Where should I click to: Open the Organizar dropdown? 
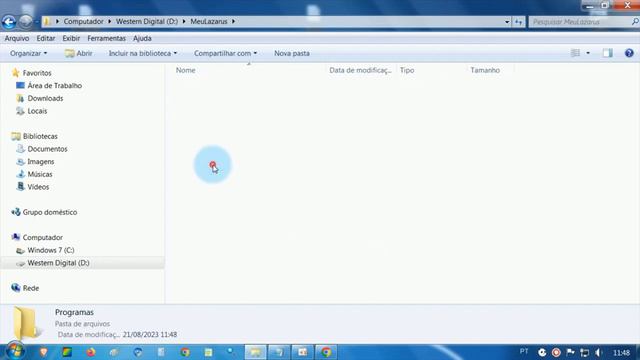[x=28, y=53]
